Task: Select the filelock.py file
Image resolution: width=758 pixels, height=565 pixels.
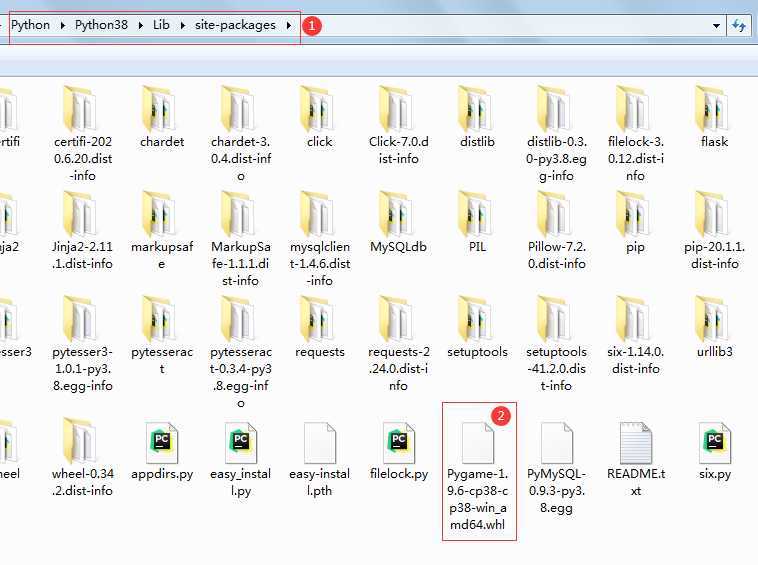Action: (398, 451)
